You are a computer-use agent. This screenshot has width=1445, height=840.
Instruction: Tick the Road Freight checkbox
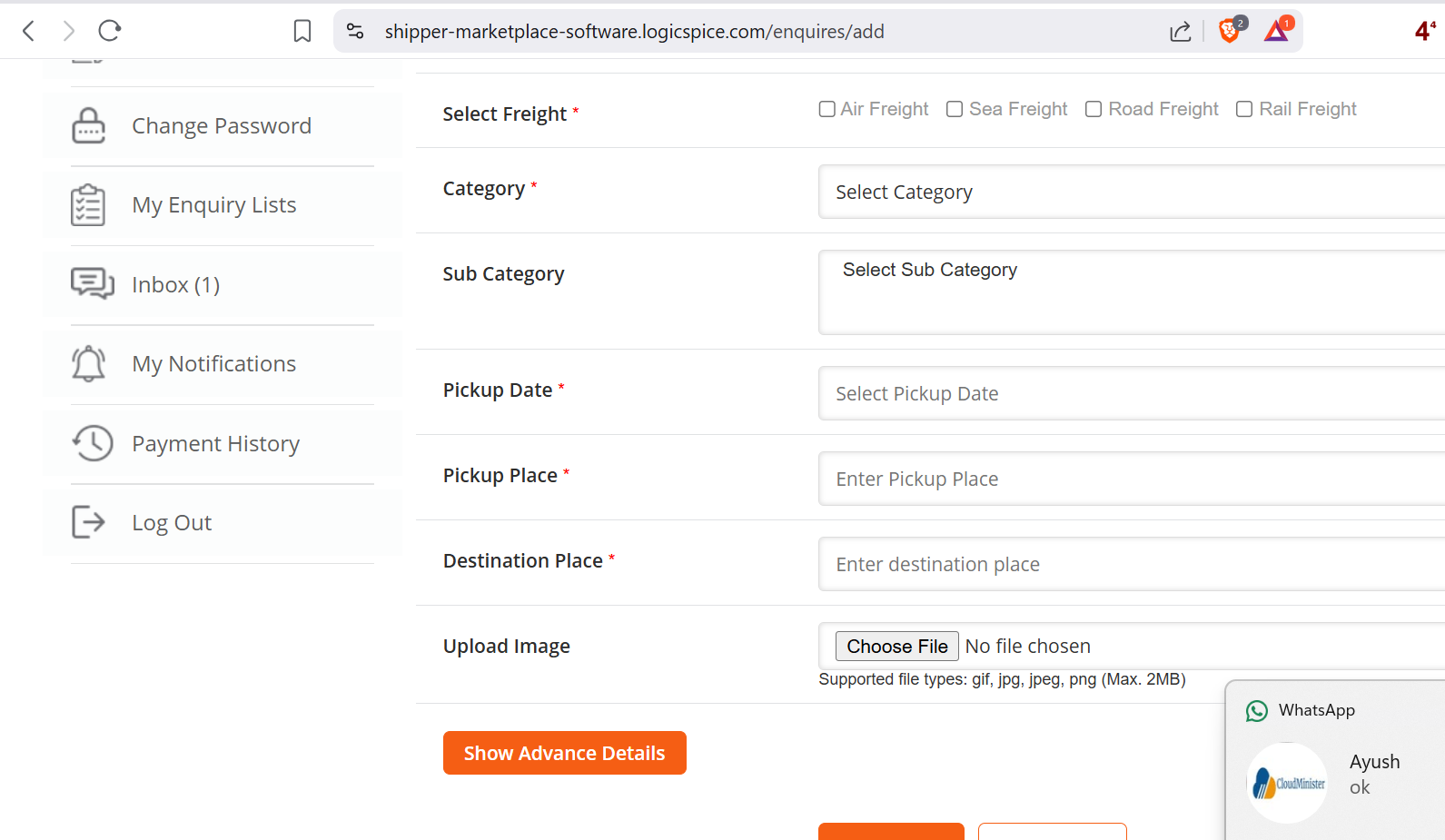[1094, 110]
